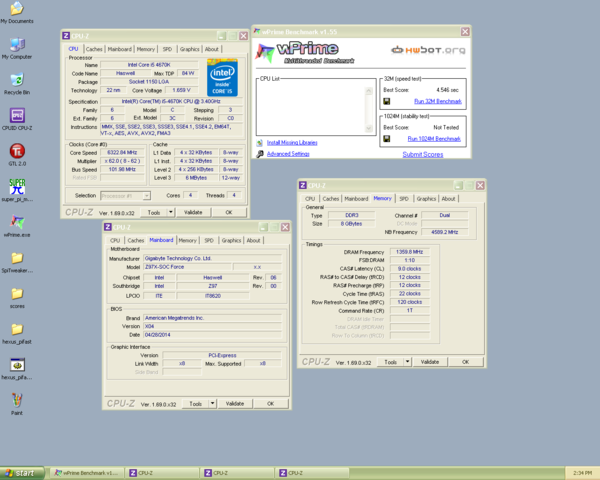The image size is (600, 480).
Task: Click the wPrime CPU List scrollbar
Action: click(369, 109)
